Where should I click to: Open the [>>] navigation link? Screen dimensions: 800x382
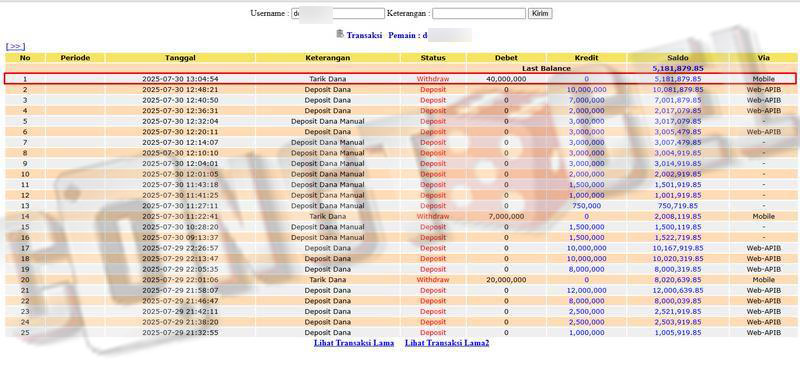pyautogui.click(x=15, y=46)
